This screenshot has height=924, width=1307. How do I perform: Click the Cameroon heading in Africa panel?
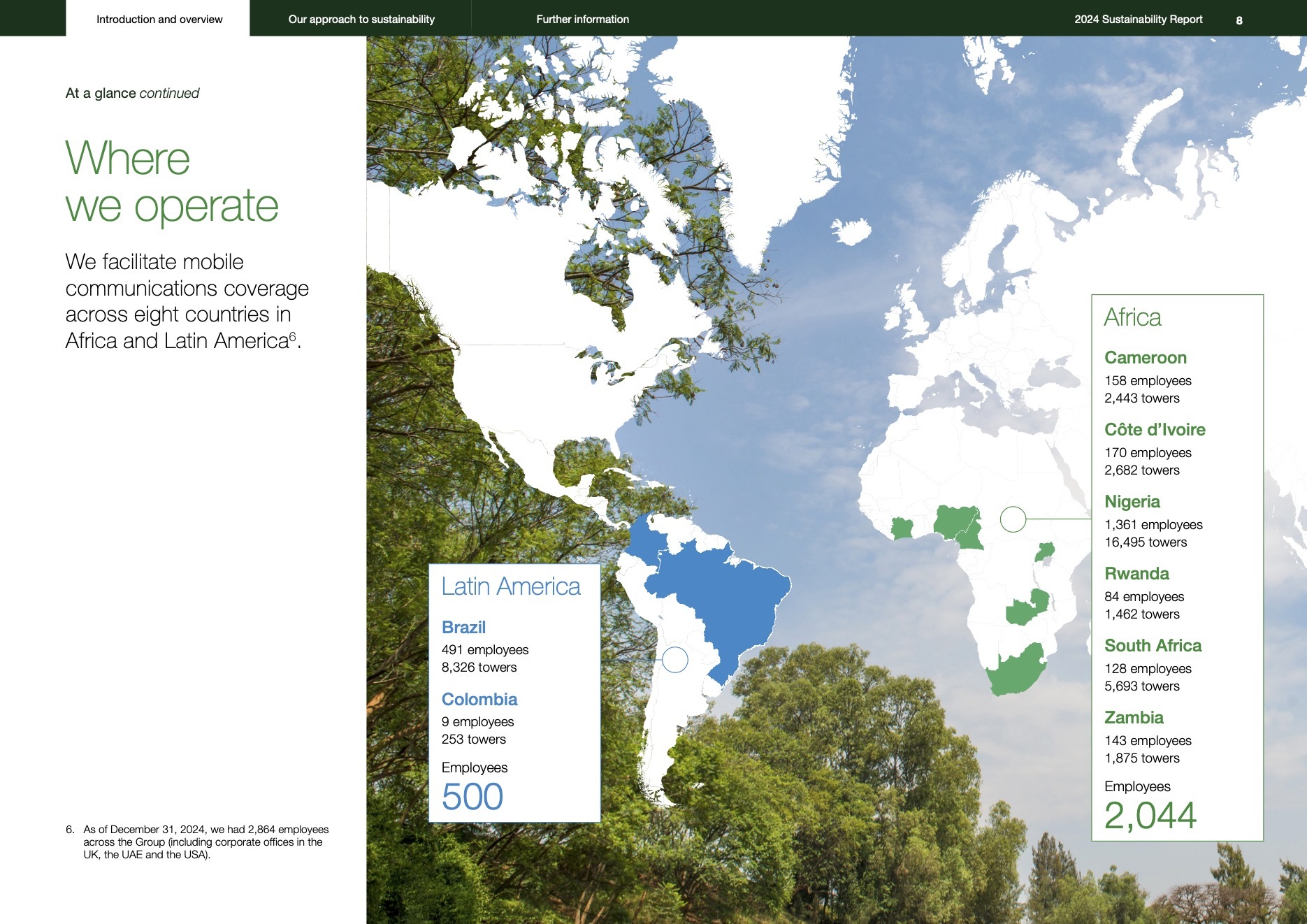point(1145,358)
